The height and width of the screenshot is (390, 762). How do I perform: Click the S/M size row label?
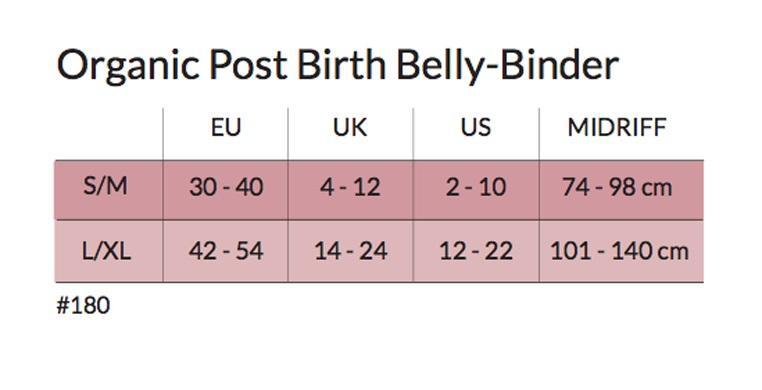(x=105, y=186)
